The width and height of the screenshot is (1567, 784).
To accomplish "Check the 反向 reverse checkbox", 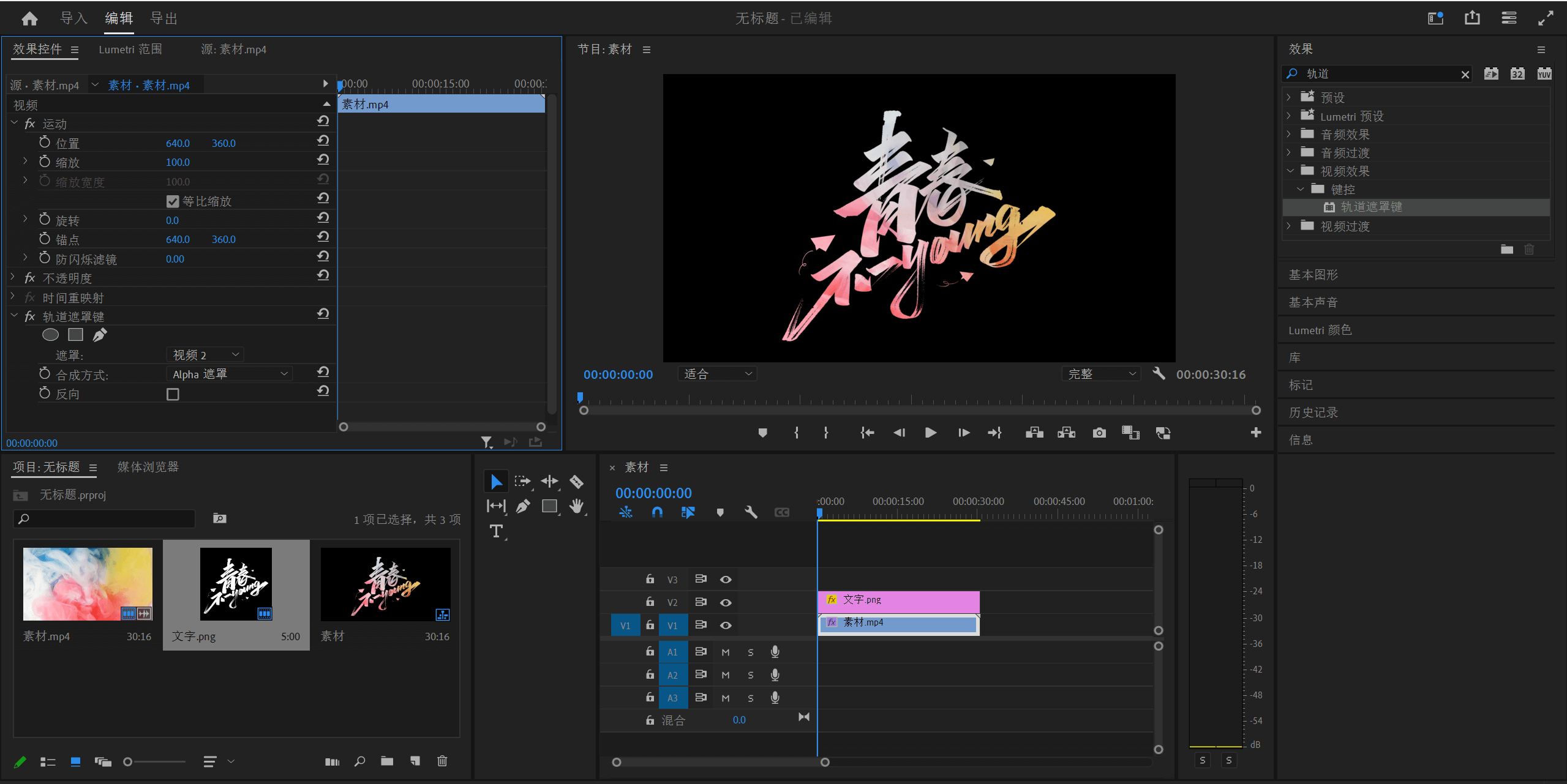I will pos(173,394).
